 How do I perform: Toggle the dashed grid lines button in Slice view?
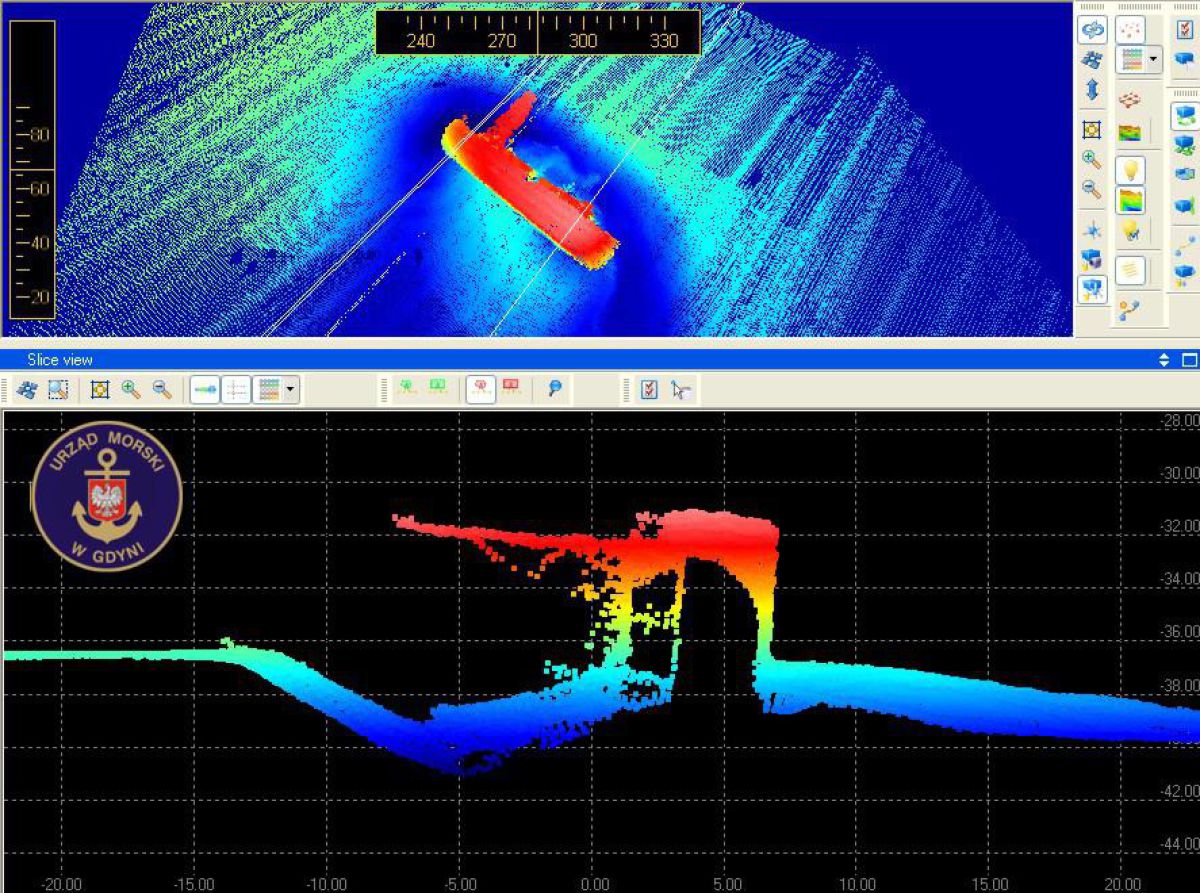click(x=236, y=390)
